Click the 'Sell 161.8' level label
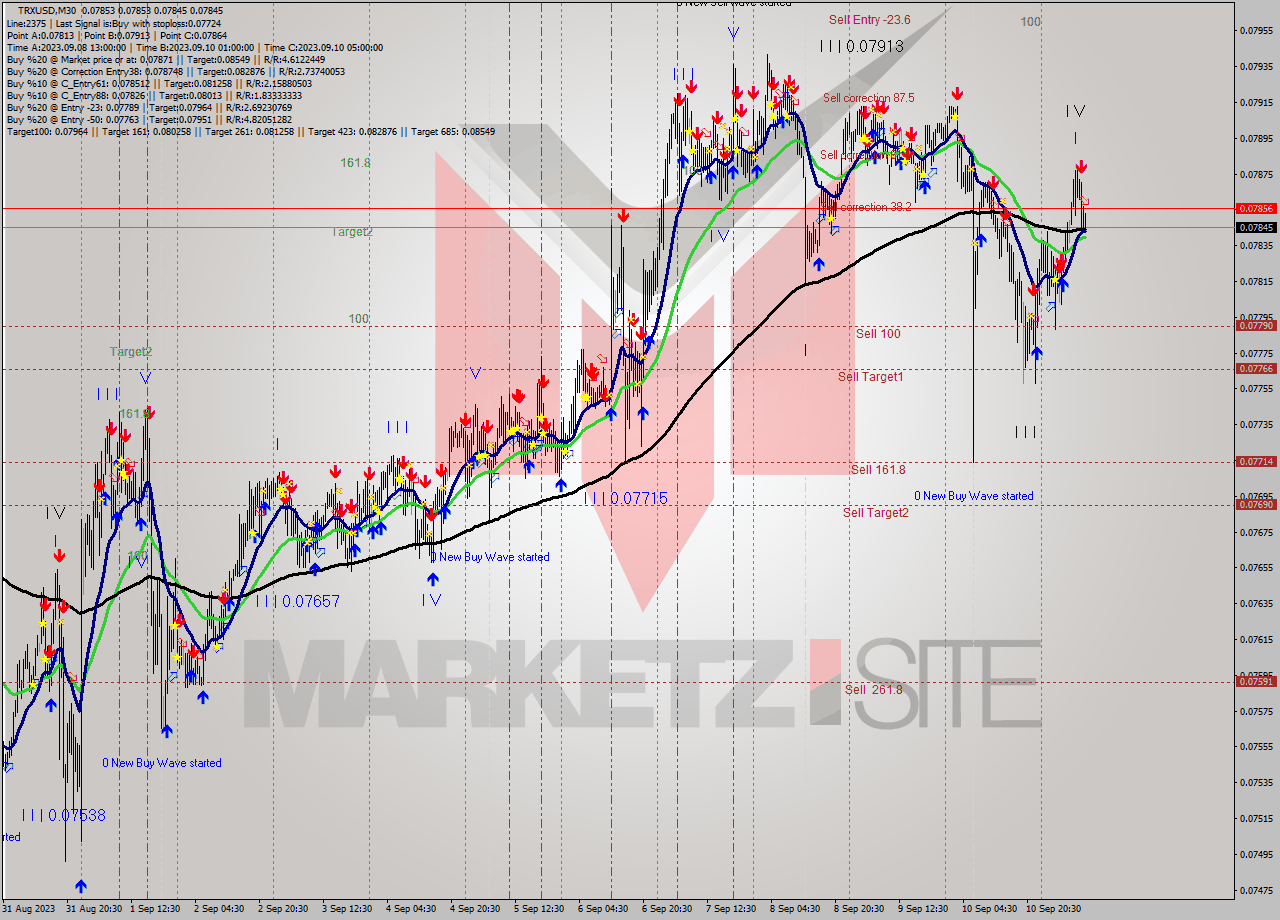The height and width of the screenshot is (920, 1280). point(878,469)
